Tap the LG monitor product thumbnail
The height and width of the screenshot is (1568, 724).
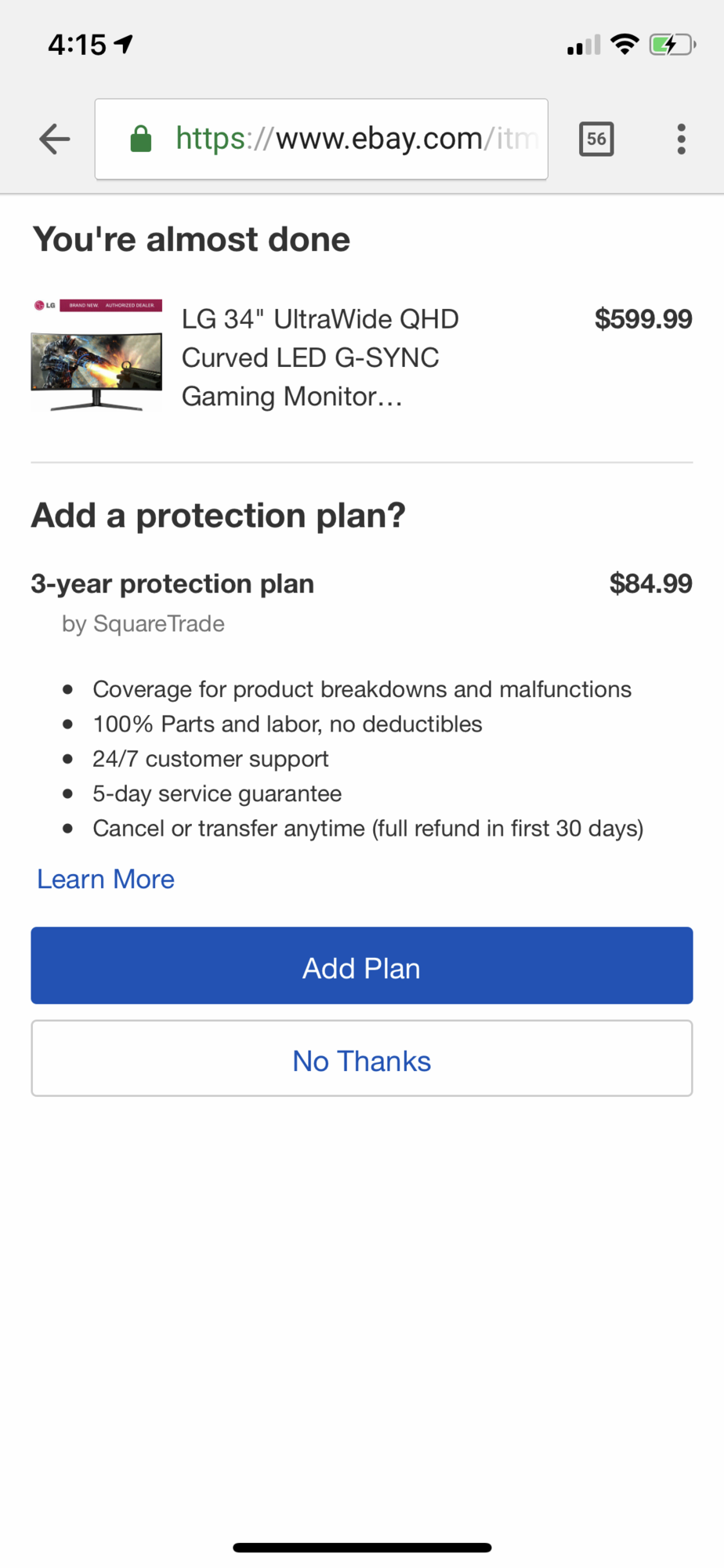click(x=96, y=355)
